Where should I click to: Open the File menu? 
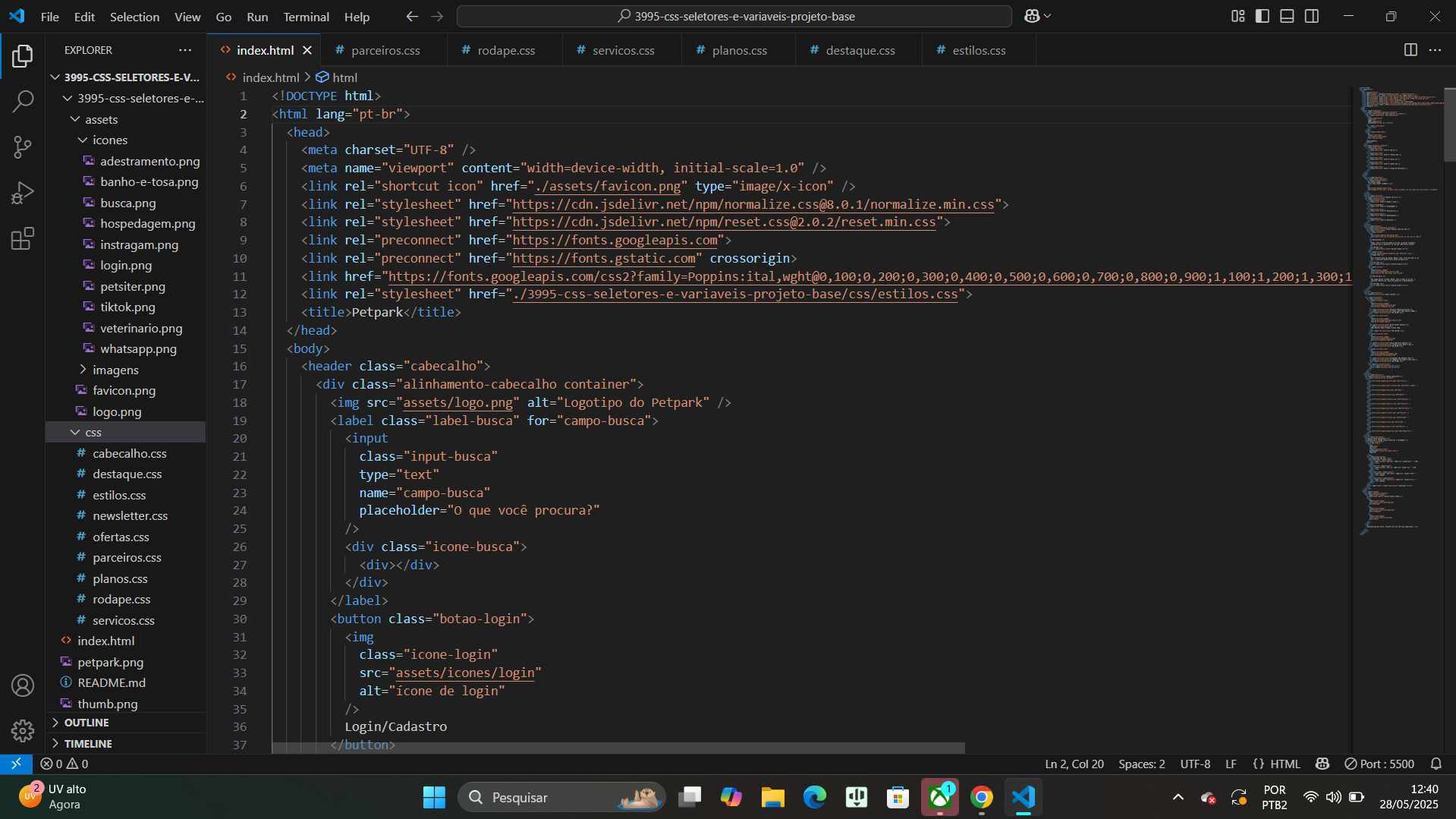(x=49, y=17)
